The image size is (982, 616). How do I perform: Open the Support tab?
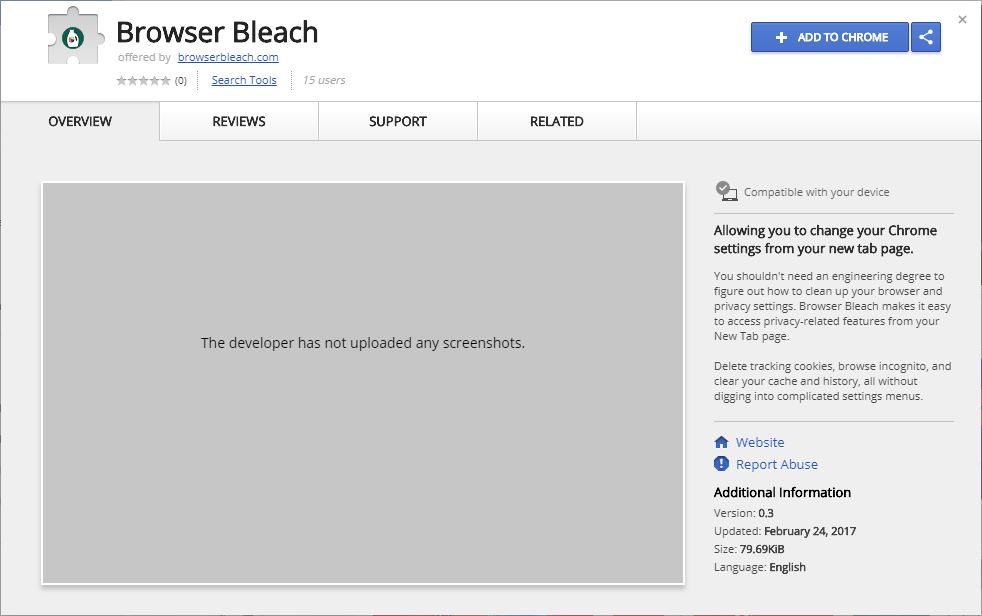398,121
